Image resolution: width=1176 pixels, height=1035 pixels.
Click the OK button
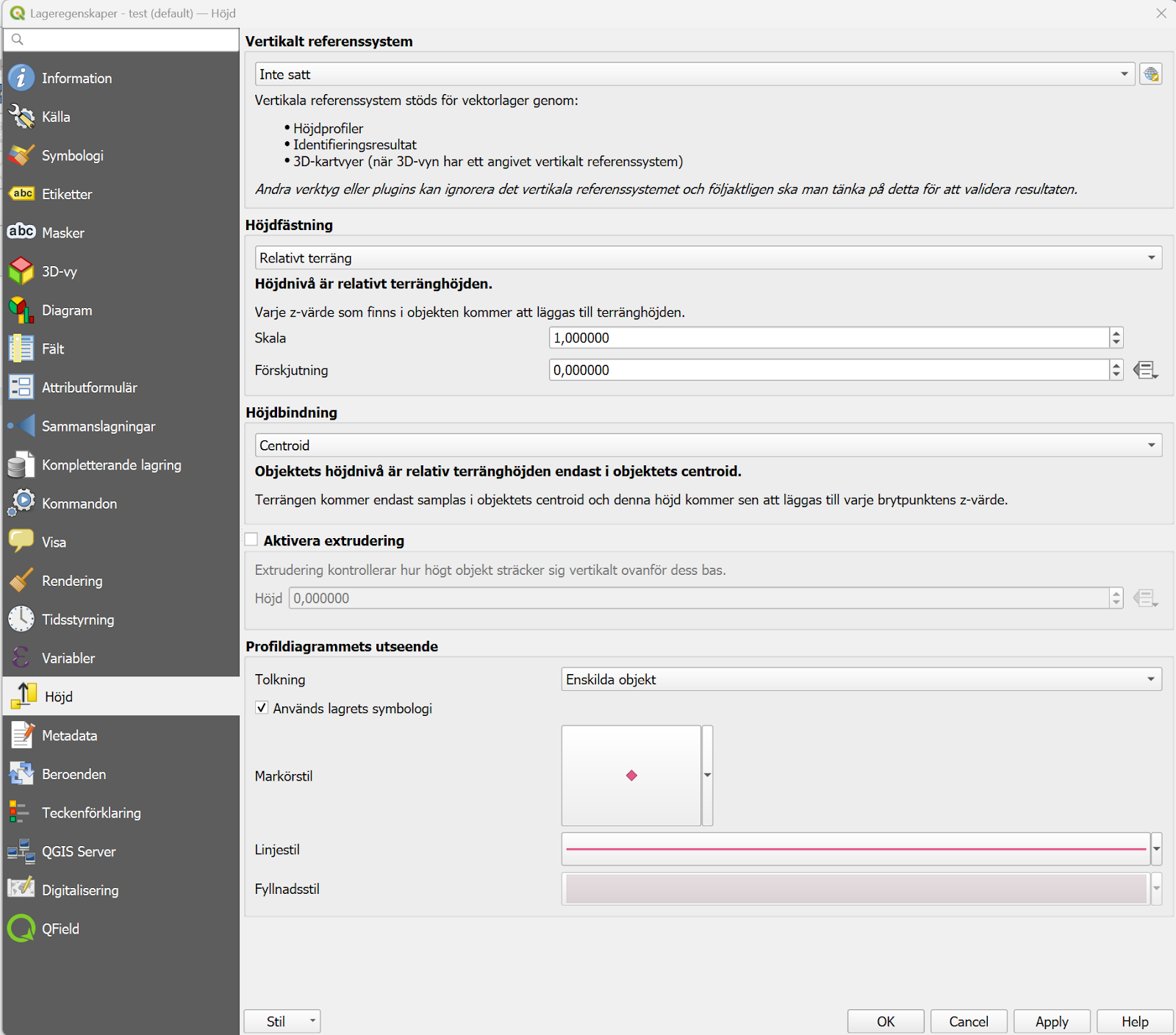pyautogui.click(x=886, y=1021)
